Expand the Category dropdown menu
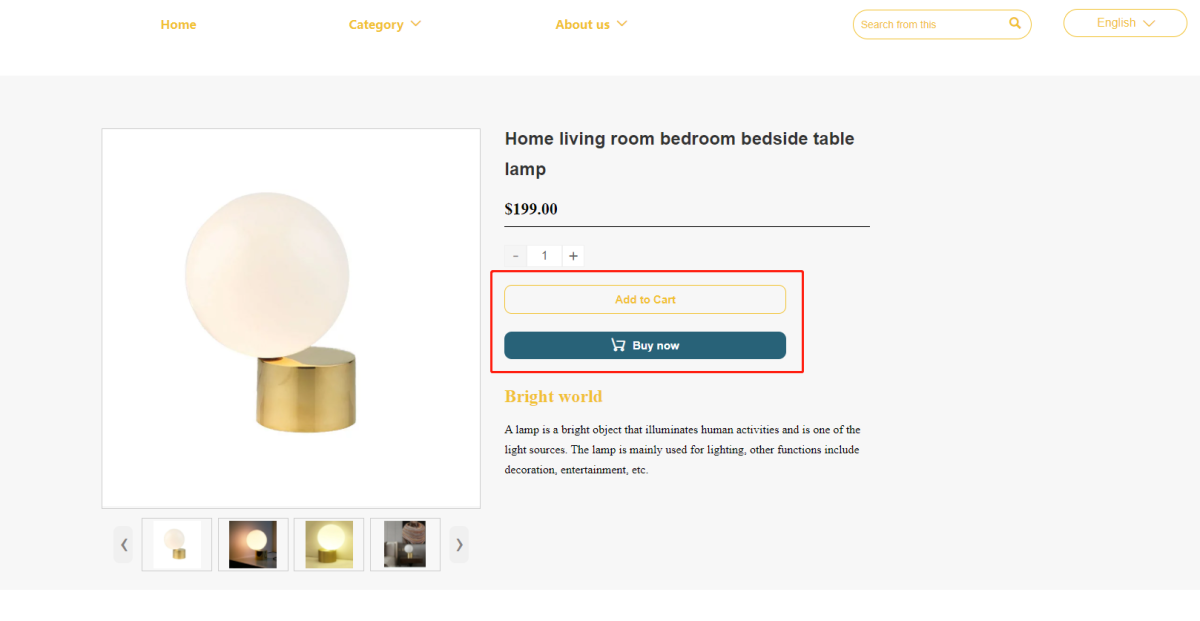This screenshot has width=1200, height=621. coord(384,24)
